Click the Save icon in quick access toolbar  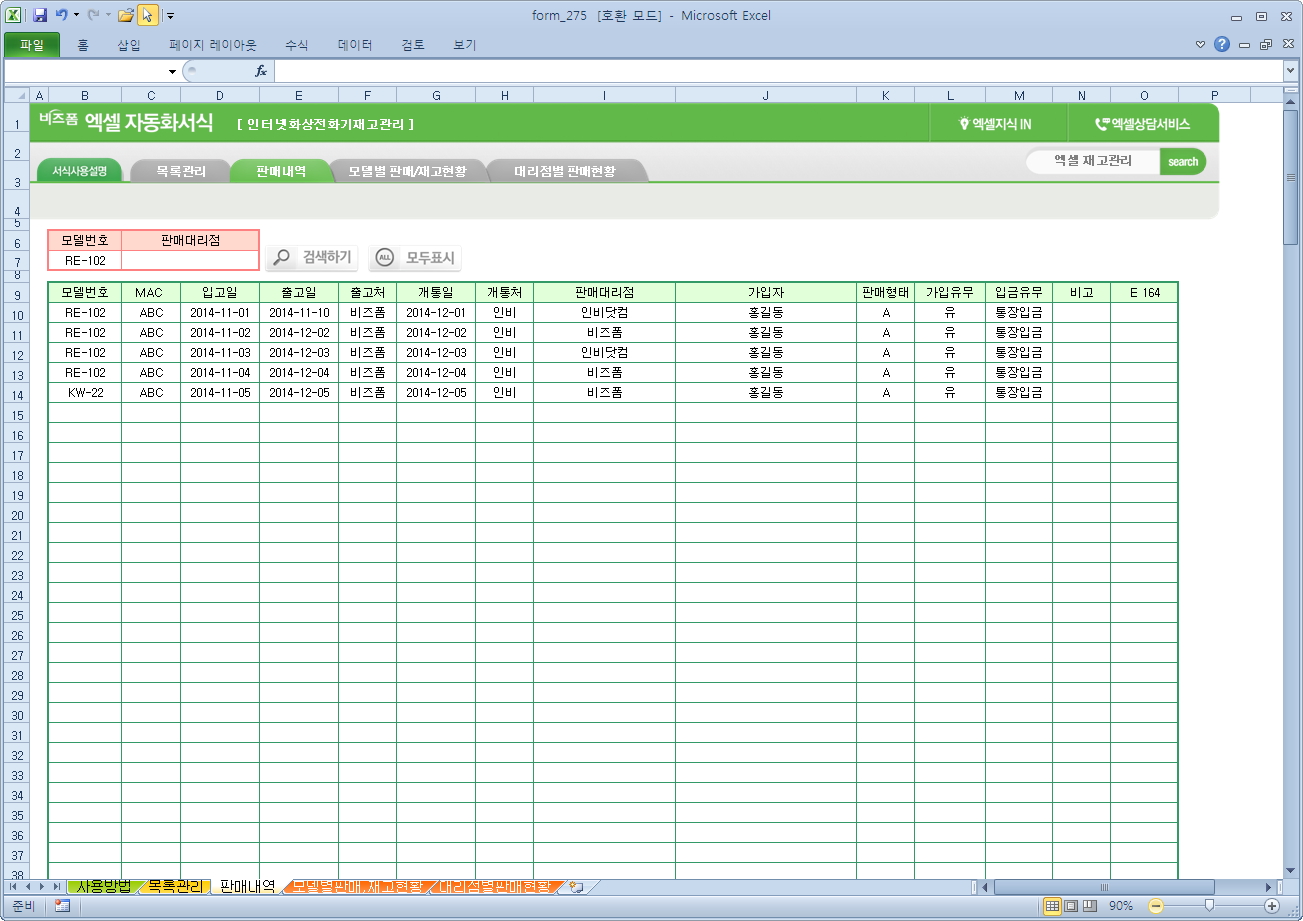point(40,16)
